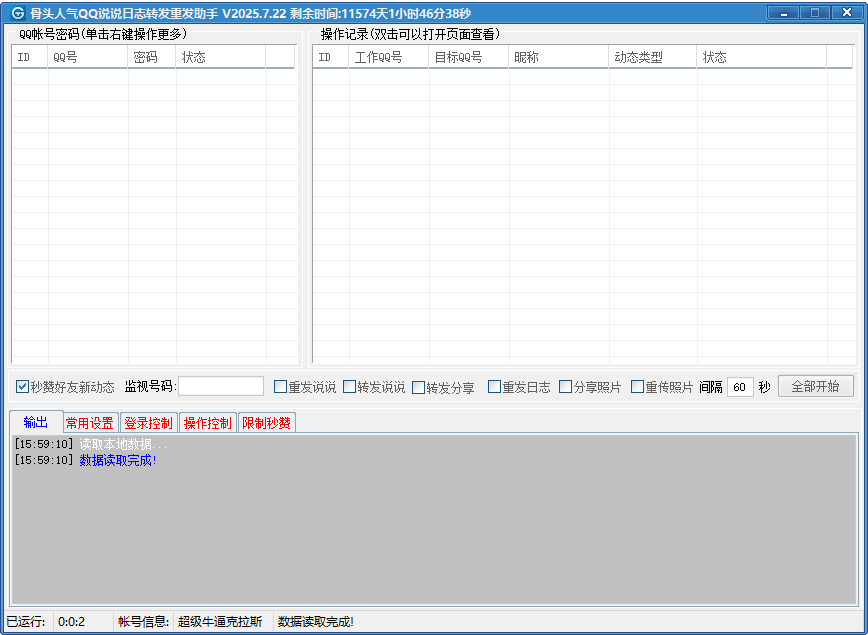Toggle the 转发说说 checkbox
868x635 pixels.
[x=350, y=387]
